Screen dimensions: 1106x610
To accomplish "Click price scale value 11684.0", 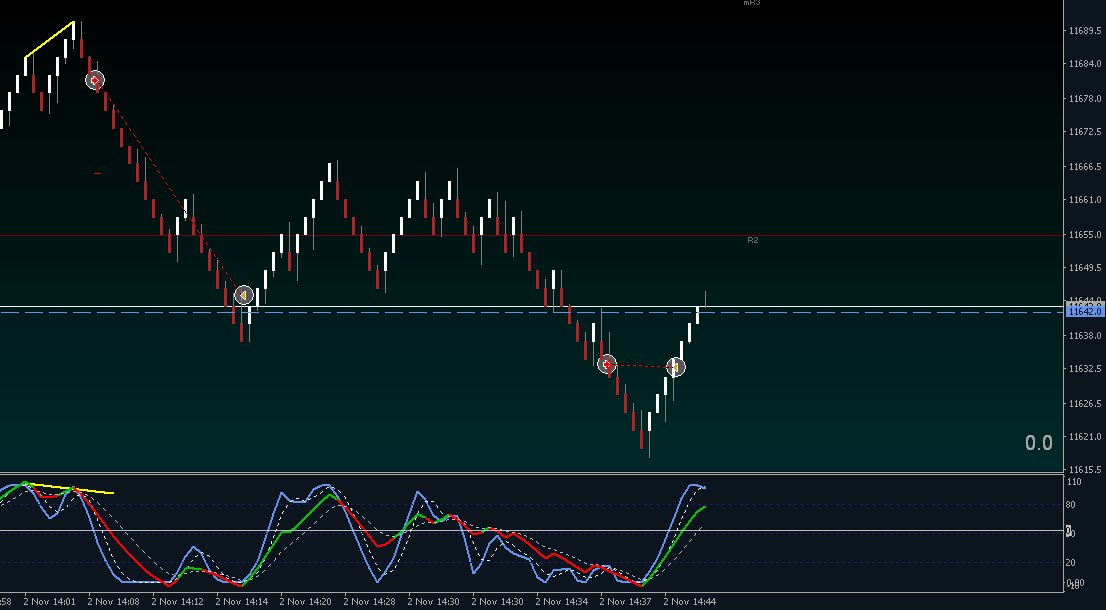I will click(1086, 63).
